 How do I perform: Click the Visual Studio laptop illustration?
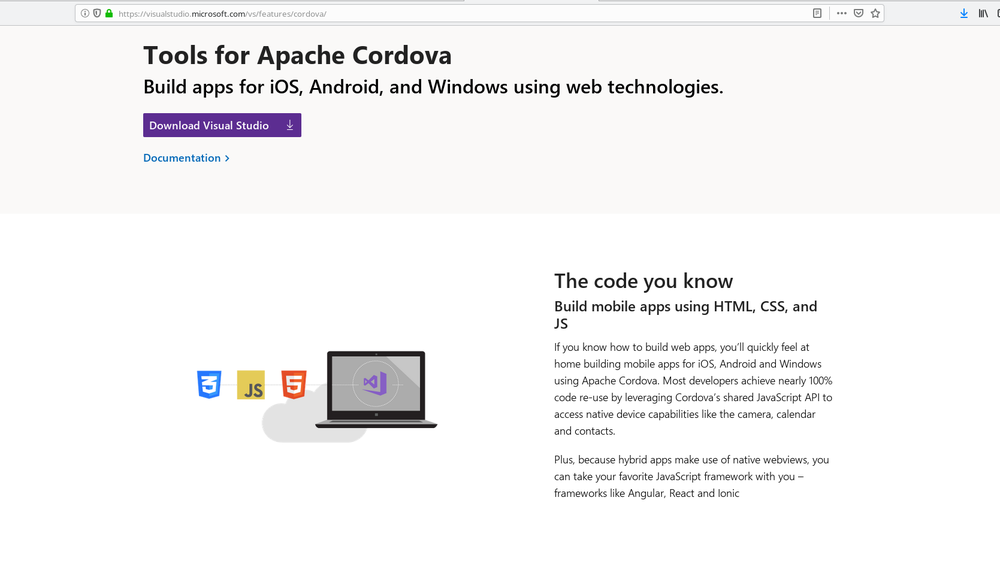click(376, 389)
